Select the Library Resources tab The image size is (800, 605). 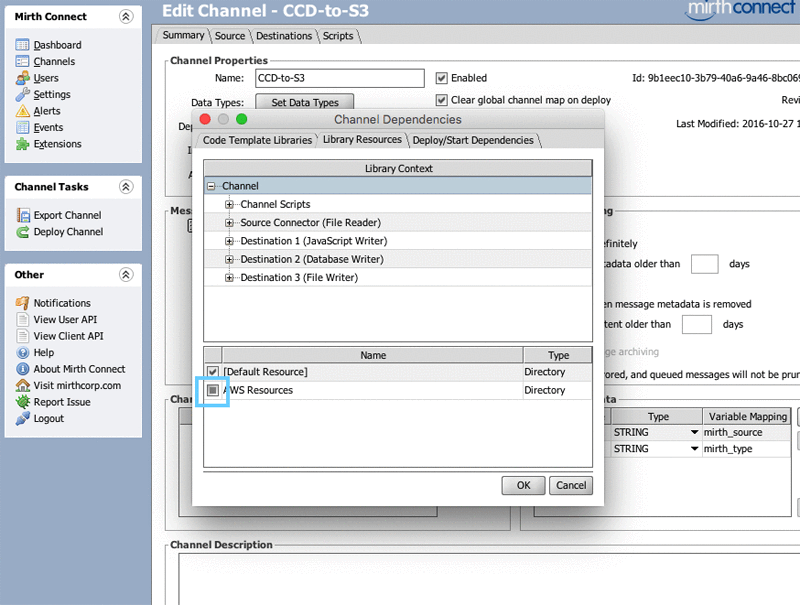pyautogui.click(x=362, y=140)
